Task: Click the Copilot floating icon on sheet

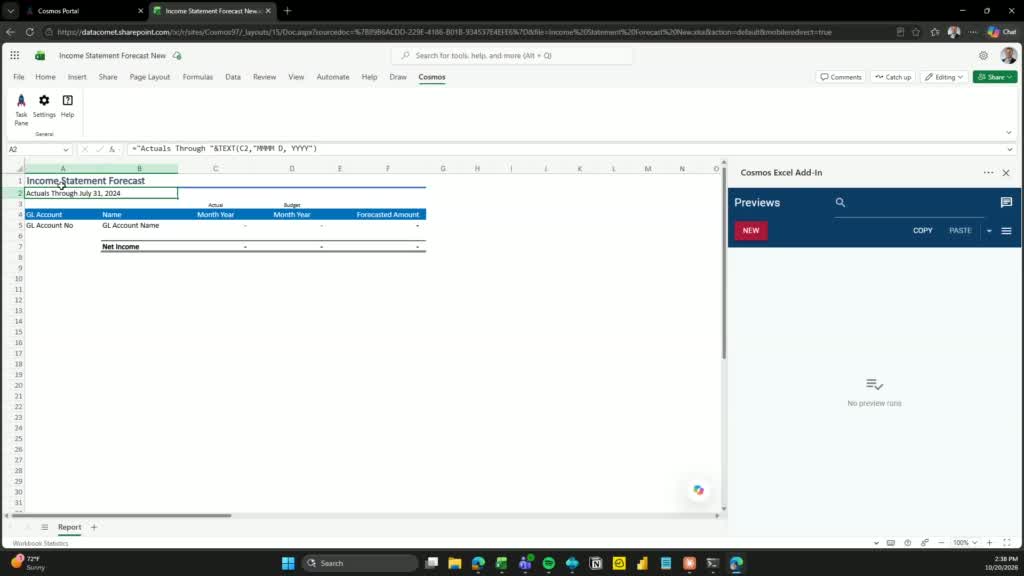Action: [698, 490]
